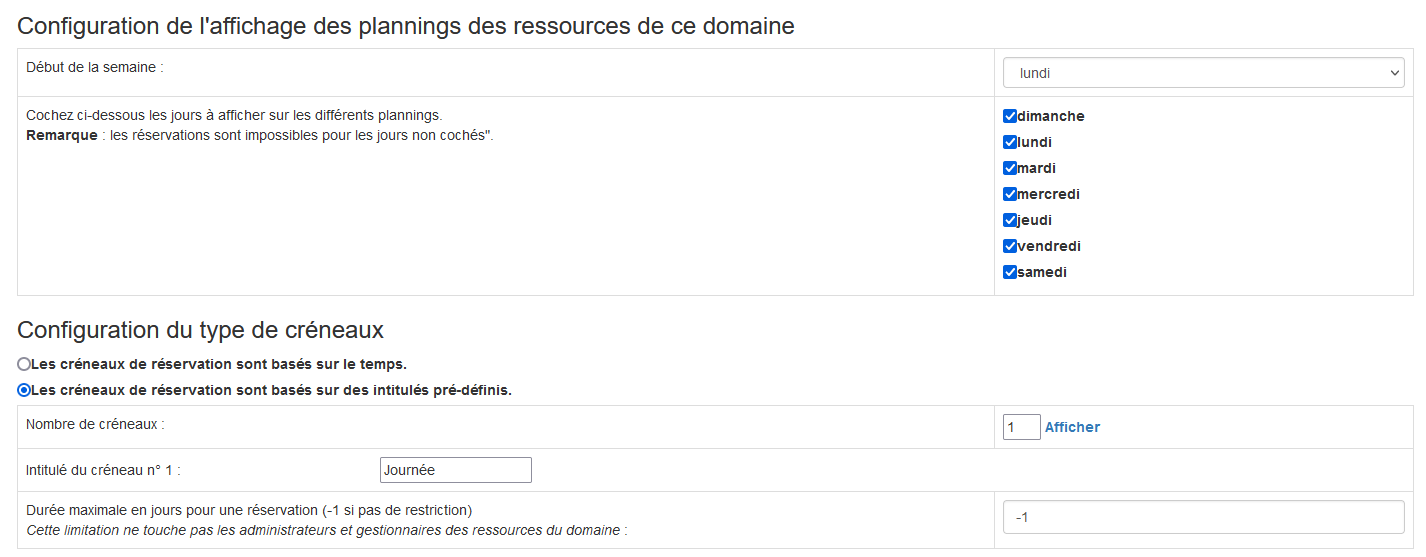Uncheck the lundi checkbox
This screenshot has width=1426, height=557.
1010,142
